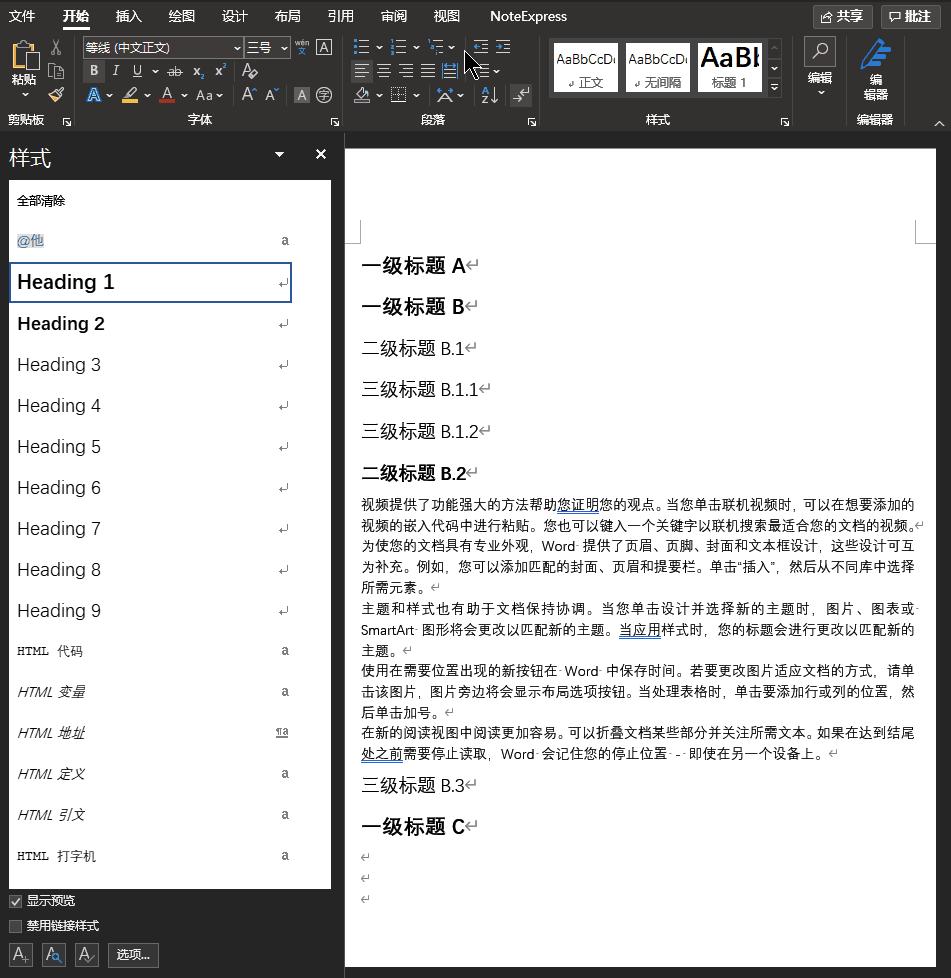Toggle Italic formatting
The height and width of the screenshot is (978, 951).
point(115,71)
